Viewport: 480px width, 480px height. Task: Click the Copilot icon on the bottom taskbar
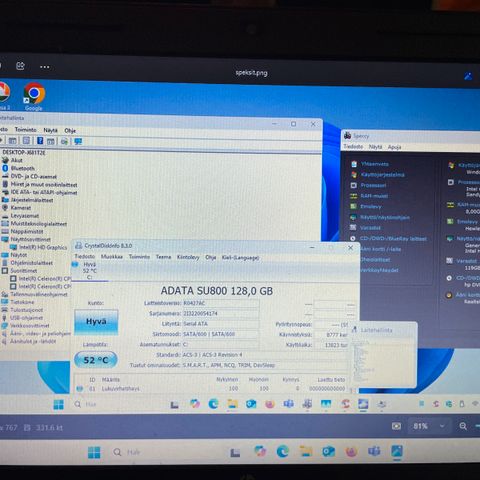(260, 452)
